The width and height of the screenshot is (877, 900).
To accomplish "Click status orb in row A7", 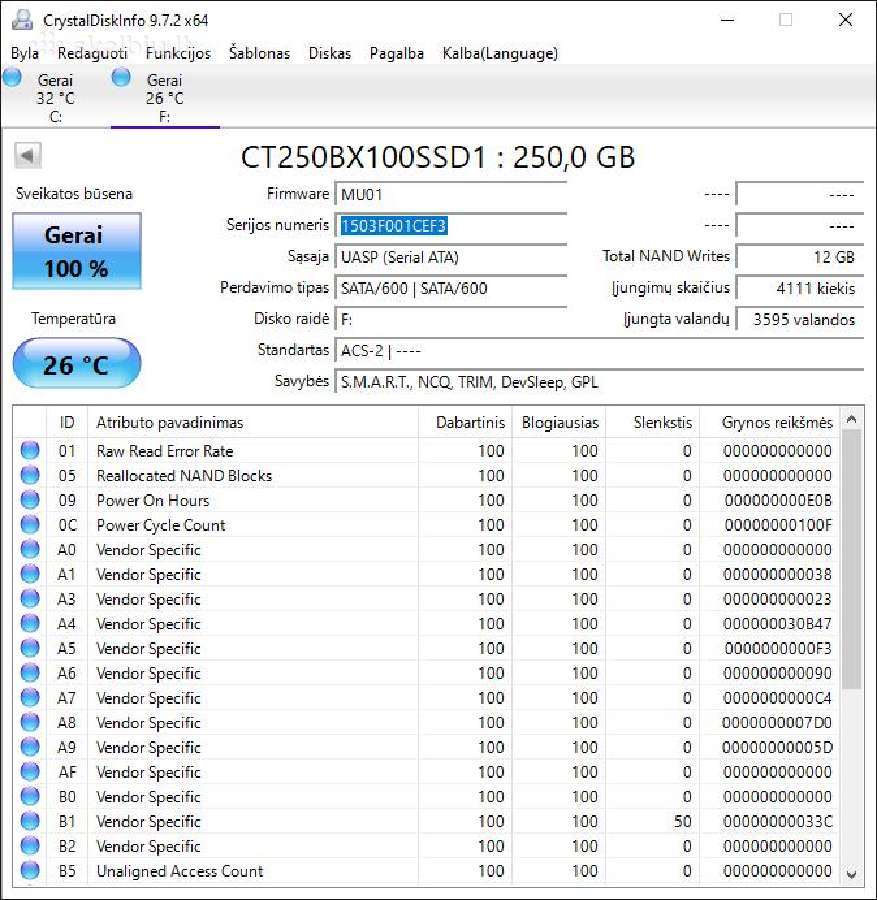I will pos(30,697).
